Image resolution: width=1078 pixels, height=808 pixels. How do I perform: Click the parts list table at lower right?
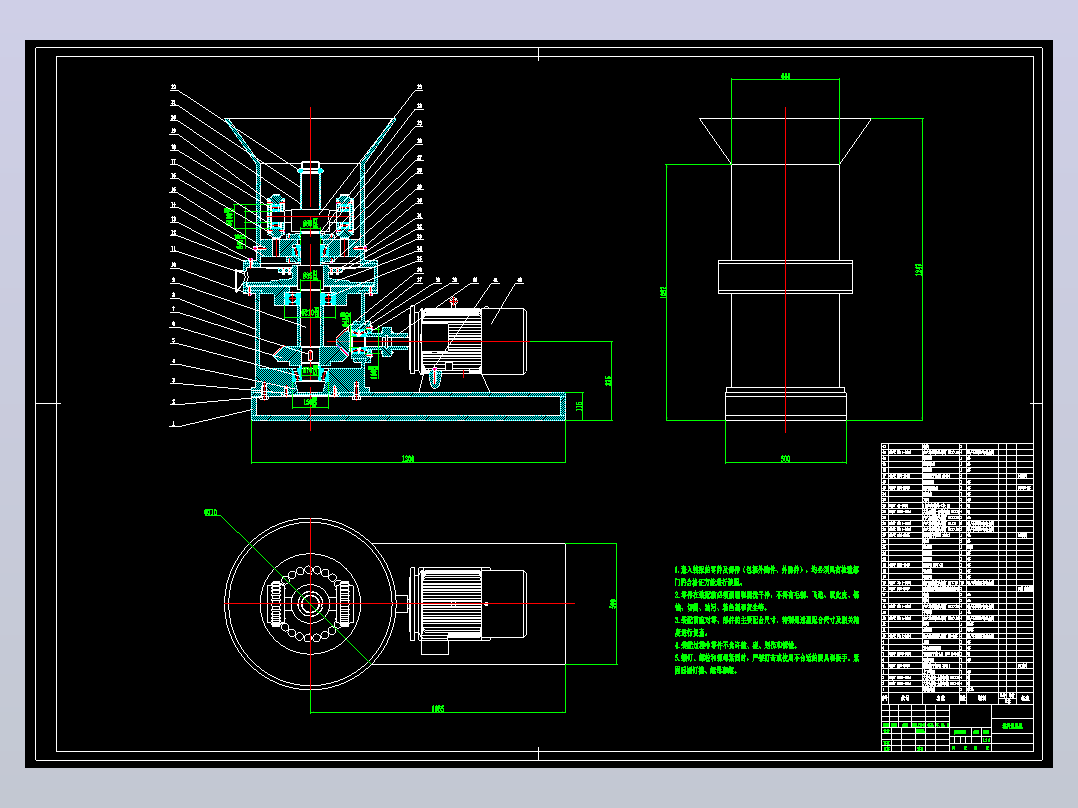[x=957, y=573]
